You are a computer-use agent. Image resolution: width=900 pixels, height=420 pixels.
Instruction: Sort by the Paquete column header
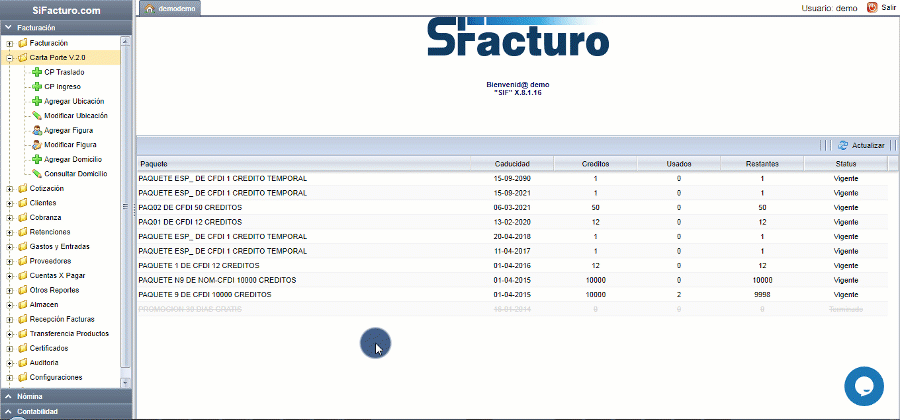point(304,164)
